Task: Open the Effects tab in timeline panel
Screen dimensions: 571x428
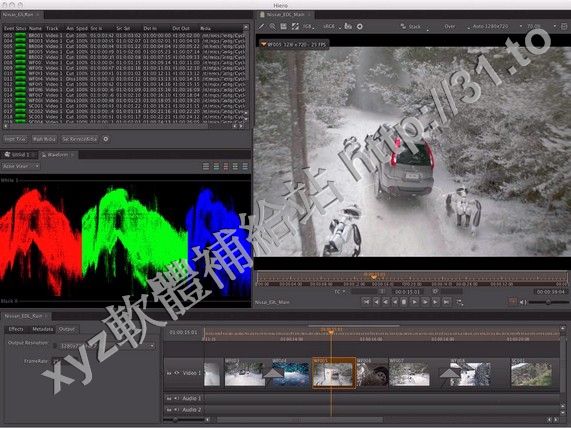Action: 16,329
